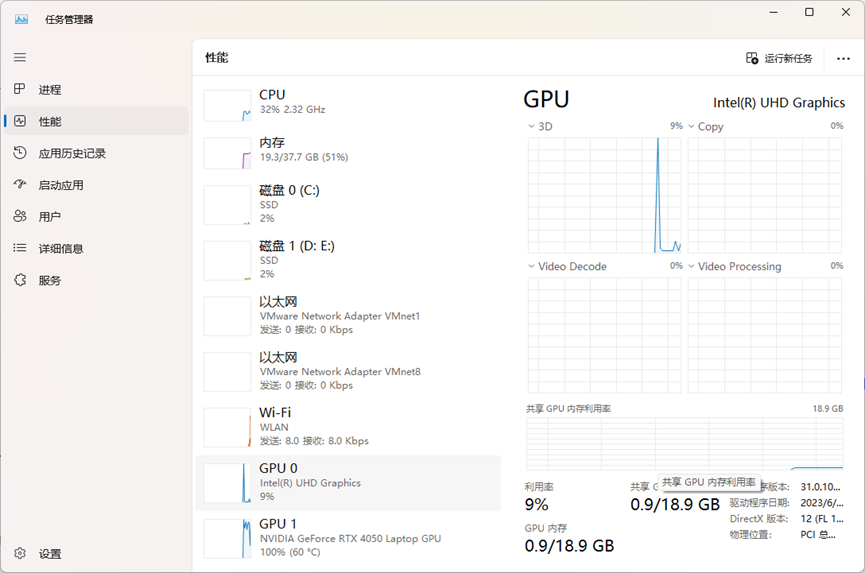Image resolution: width=865 pixels, height=573 pixels.
Task: Select the VMnet1 以太网 adapter entry
Action: pos(349,315)
